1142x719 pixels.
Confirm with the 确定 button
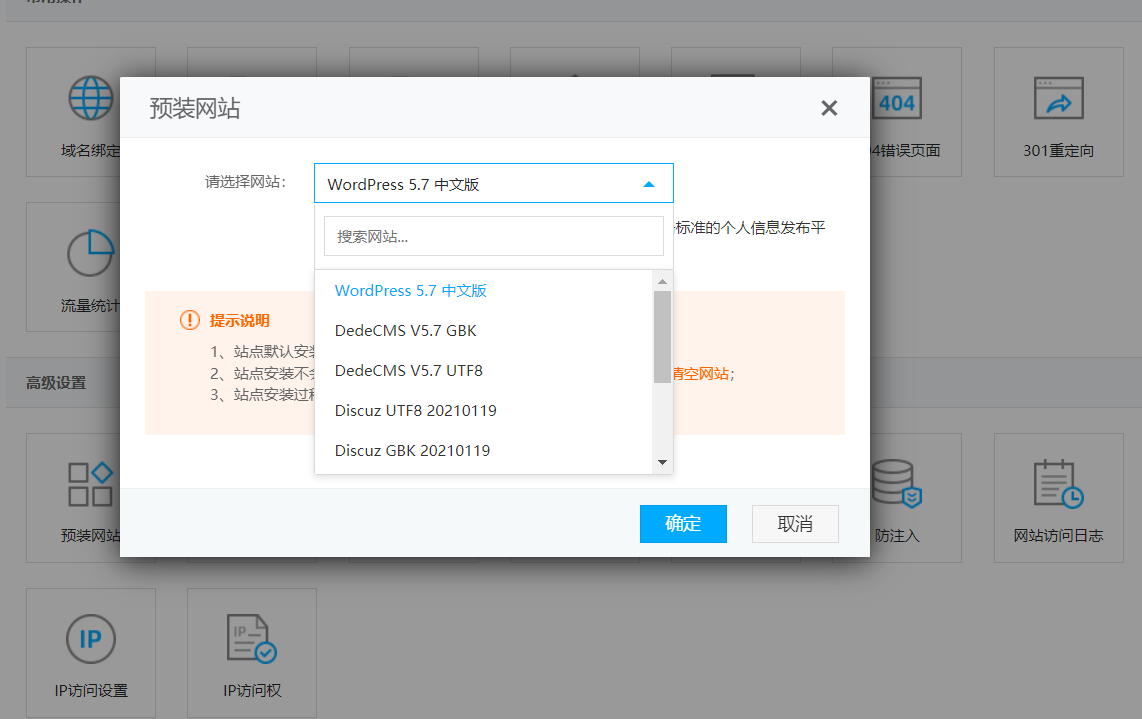pyautogui.click(x=683, y=524)
